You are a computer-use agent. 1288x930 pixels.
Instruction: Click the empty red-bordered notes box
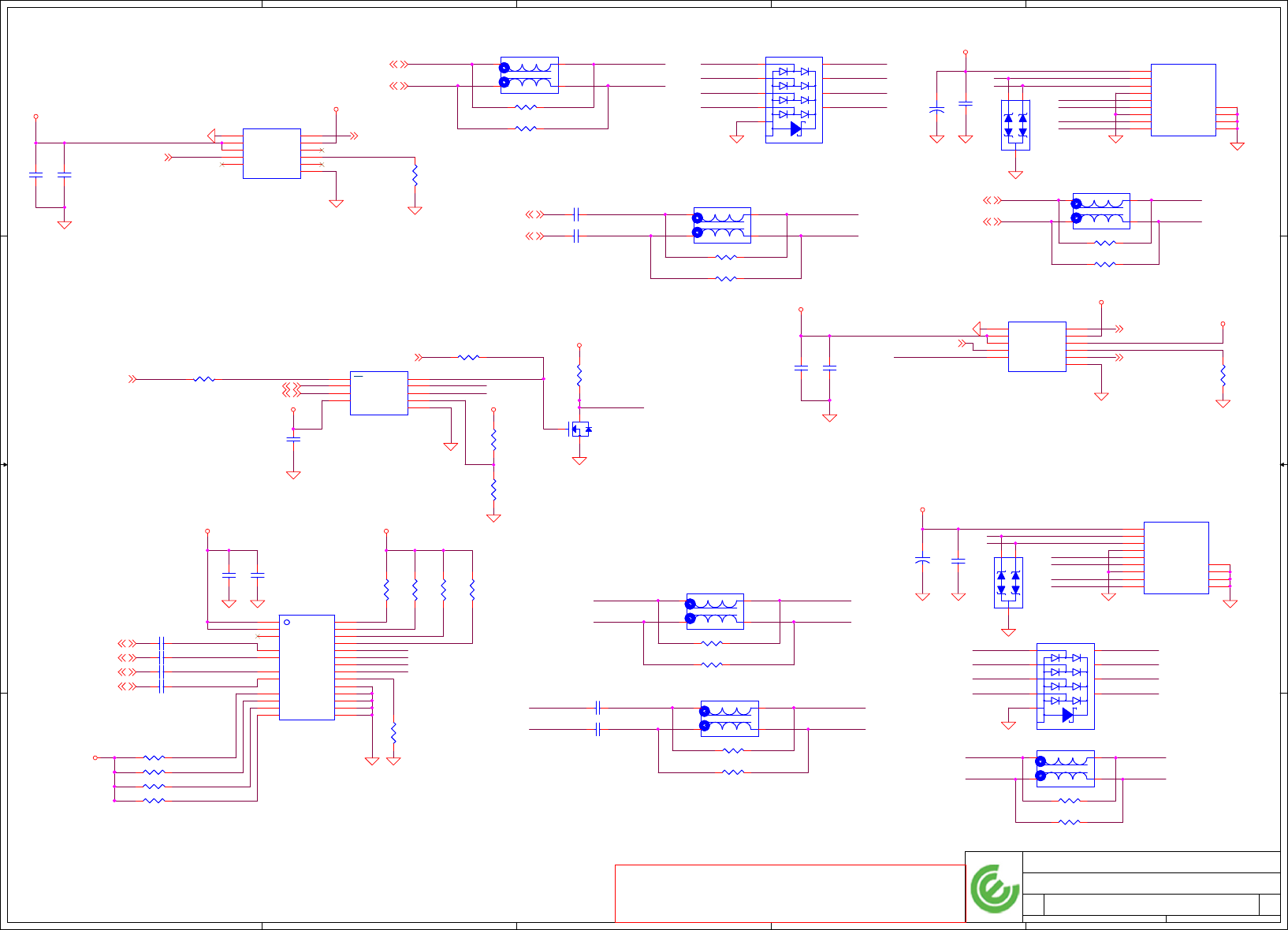790,893
